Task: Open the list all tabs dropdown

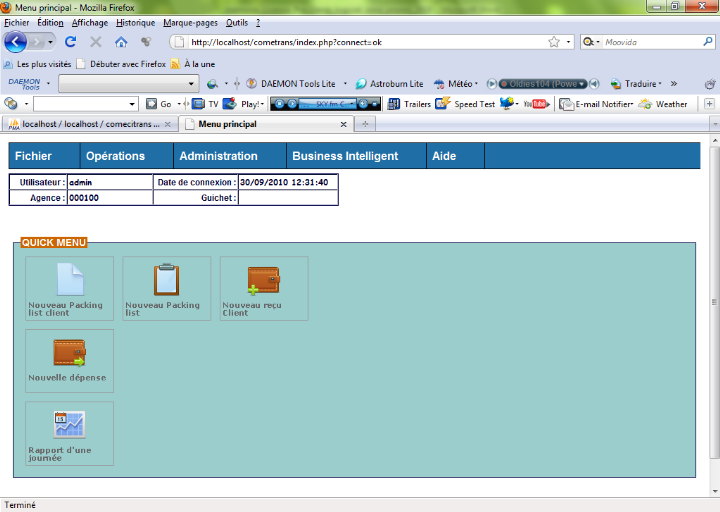Action: 714,124
